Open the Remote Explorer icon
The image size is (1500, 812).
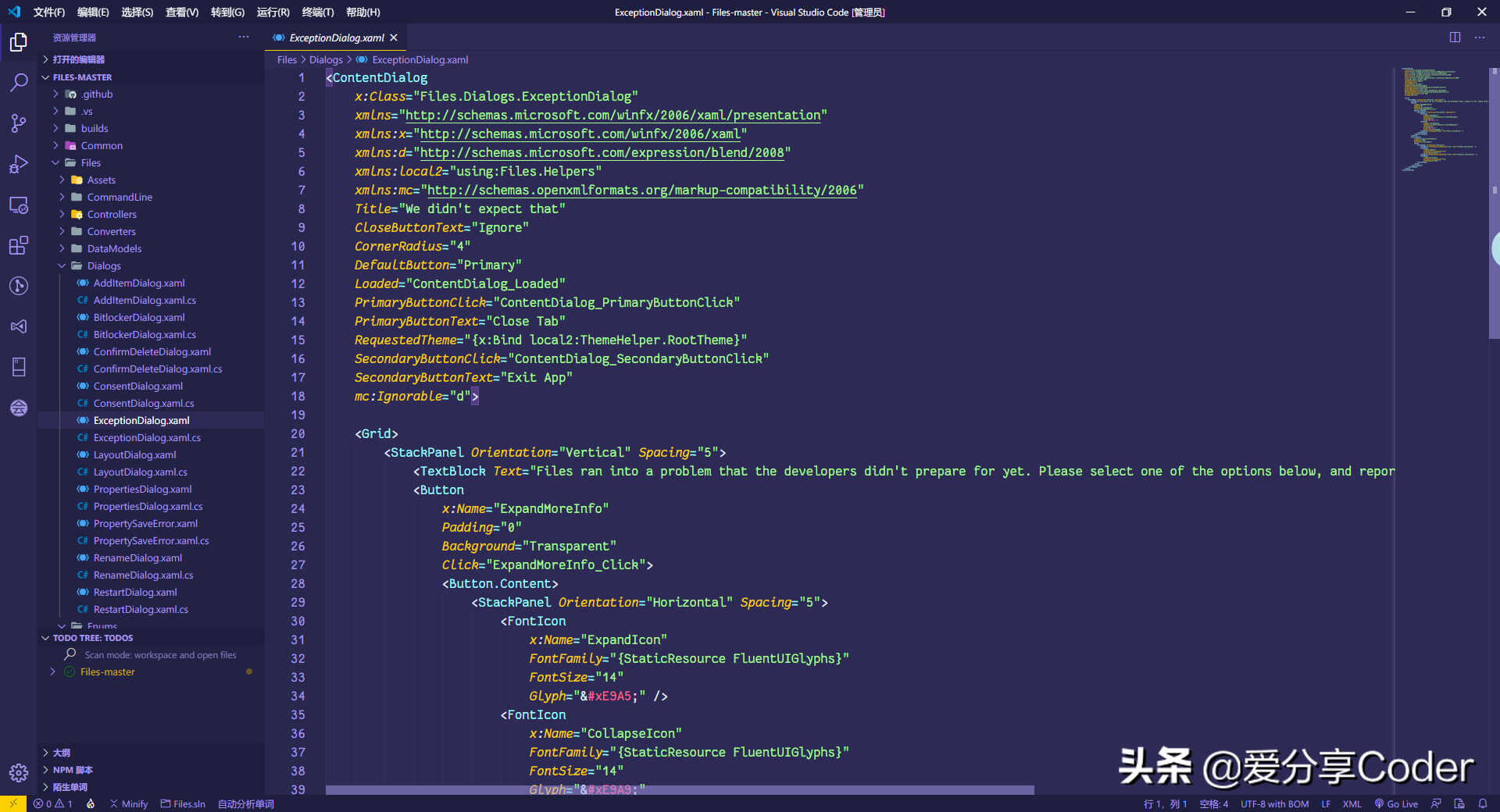point(19,205)
